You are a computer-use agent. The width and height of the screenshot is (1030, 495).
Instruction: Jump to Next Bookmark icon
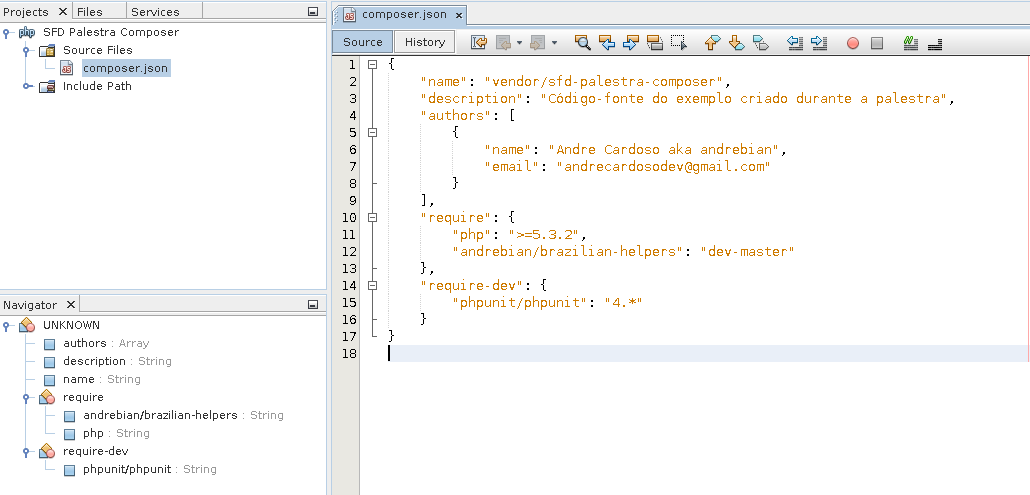coord(736,43)
